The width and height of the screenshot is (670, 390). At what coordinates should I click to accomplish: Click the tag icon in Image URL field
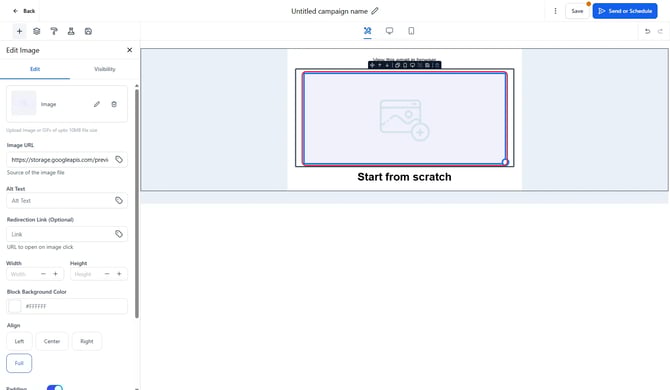point(119,159)
